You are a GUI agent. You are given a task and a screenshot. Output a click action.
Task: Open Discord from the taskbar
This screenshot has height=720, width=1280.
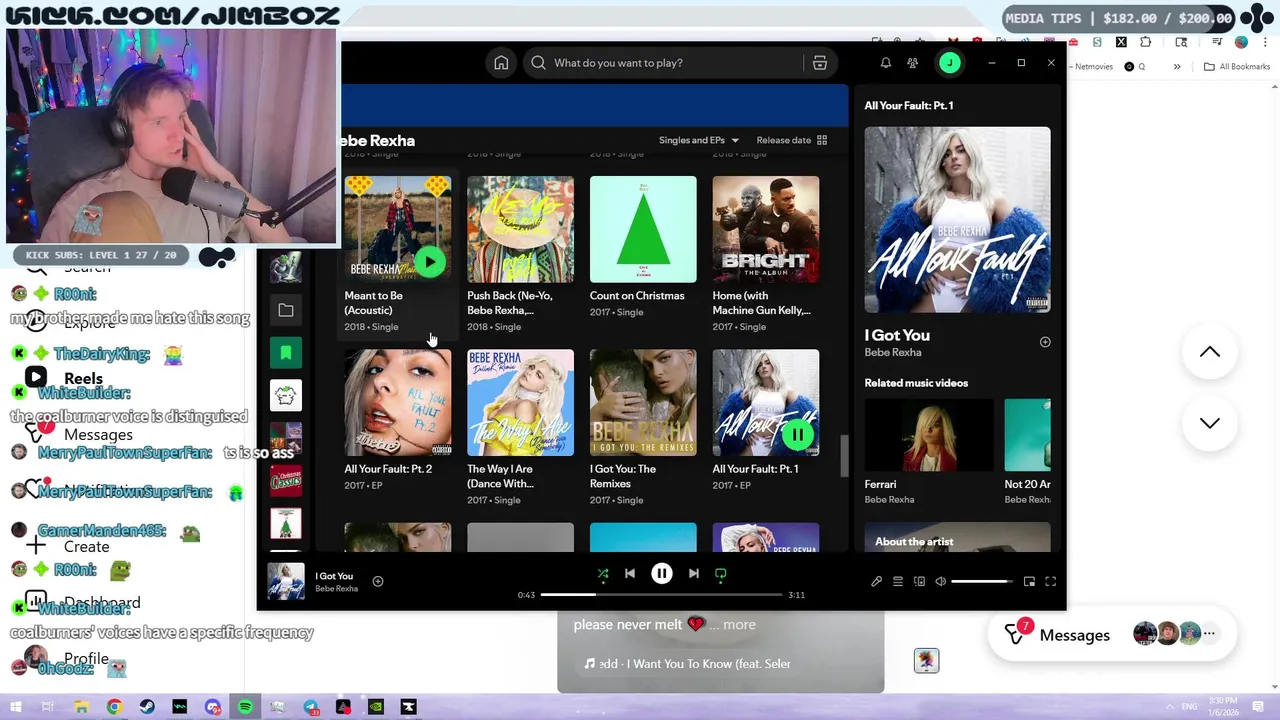pyautogui.click(x=212, y=707)
